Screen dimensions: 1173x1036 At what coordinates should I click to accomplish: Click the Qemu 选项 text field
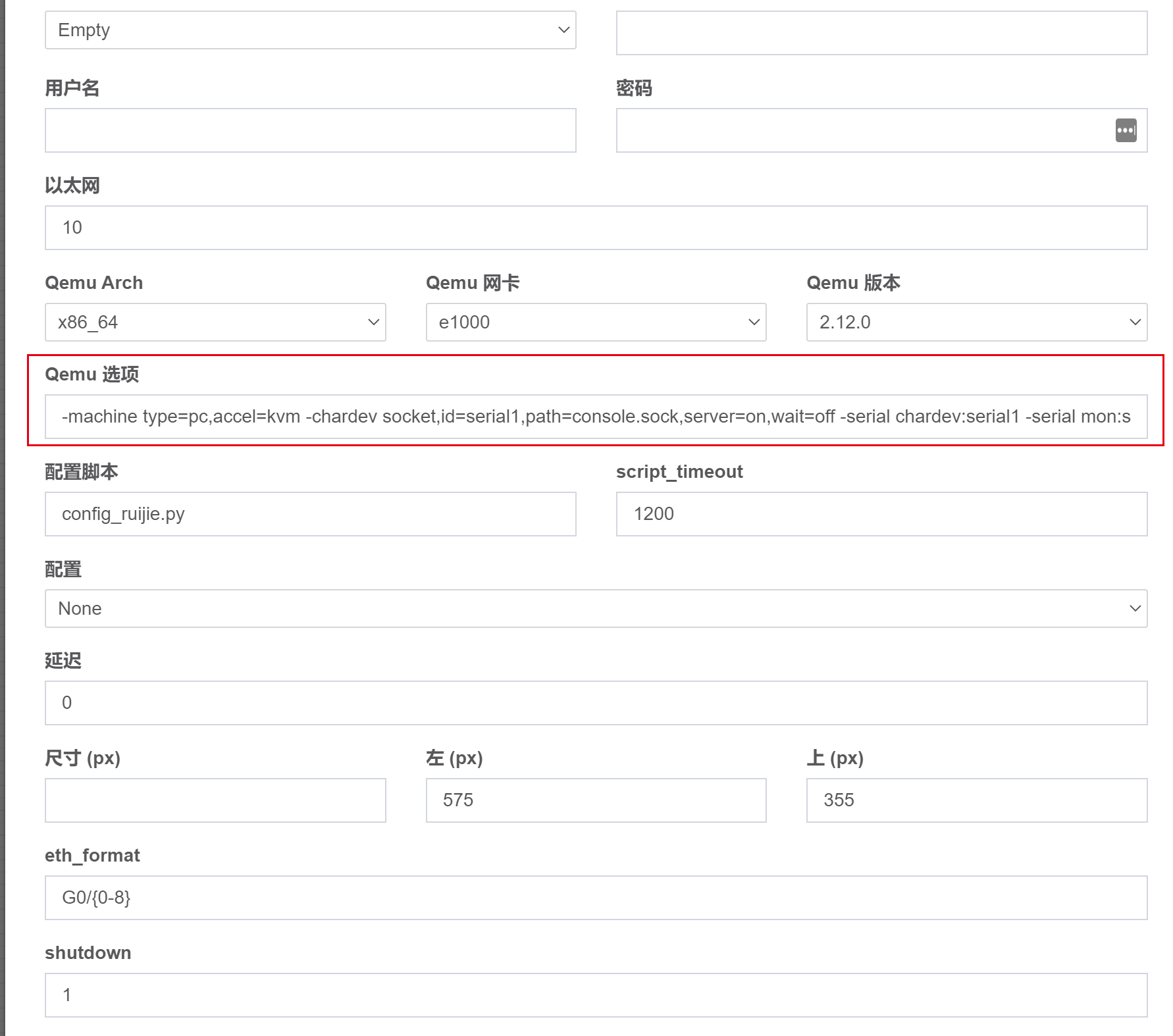click(x=592, y=416)
